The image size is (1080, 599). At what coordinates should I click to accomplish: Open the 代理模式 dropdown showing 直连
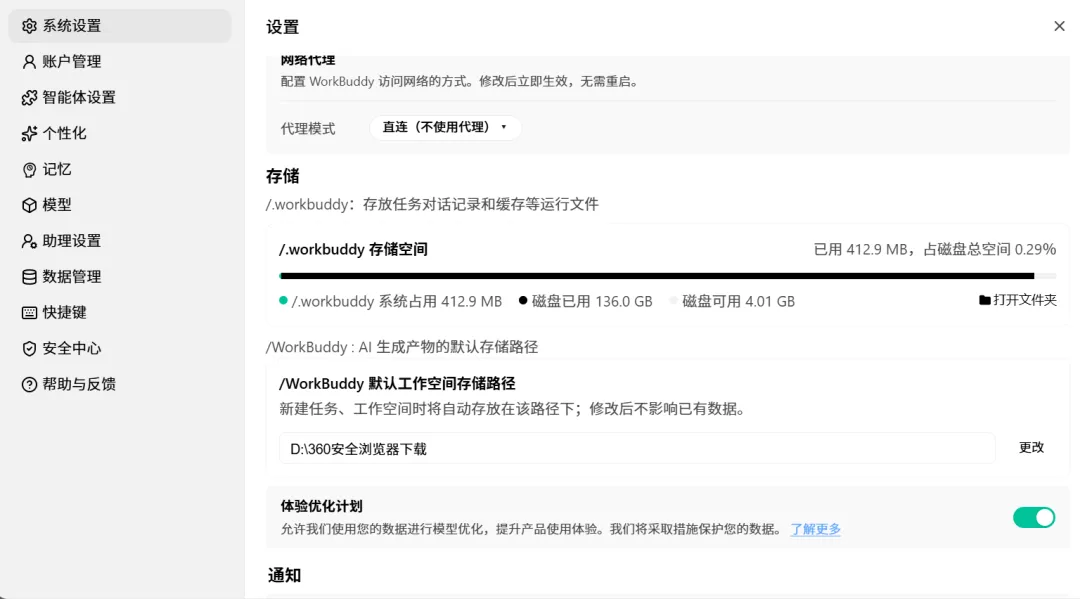point(445,127)
